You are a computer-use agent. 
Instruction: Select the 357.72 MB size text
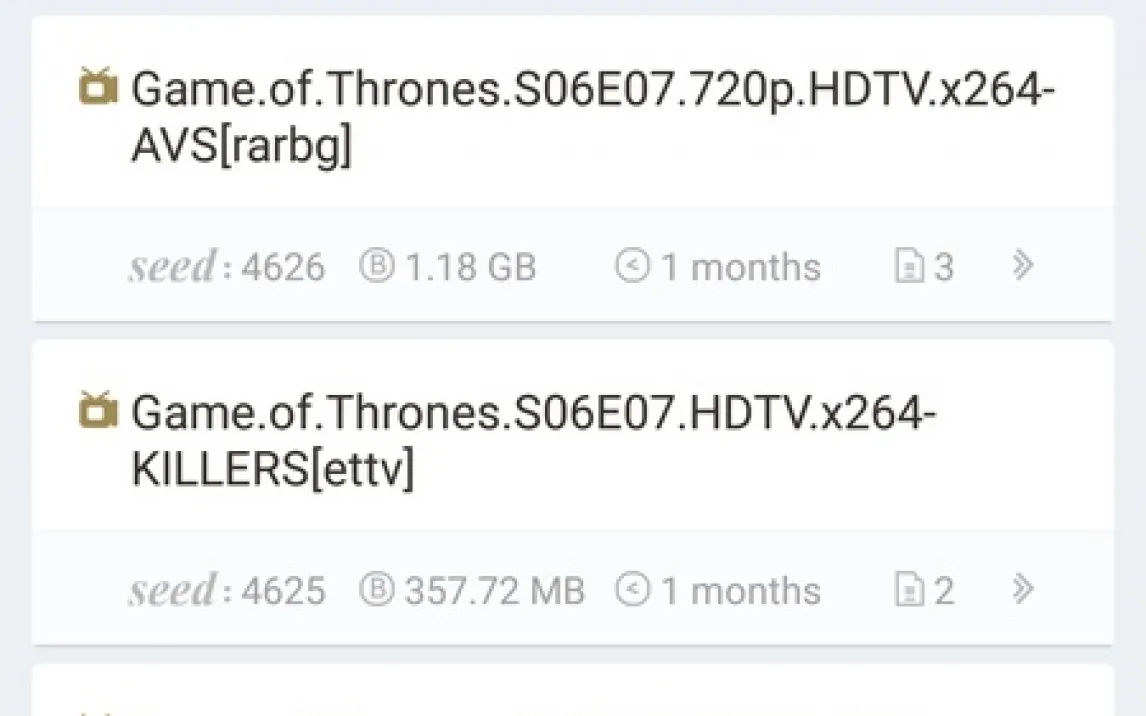(x=494, y=590)
